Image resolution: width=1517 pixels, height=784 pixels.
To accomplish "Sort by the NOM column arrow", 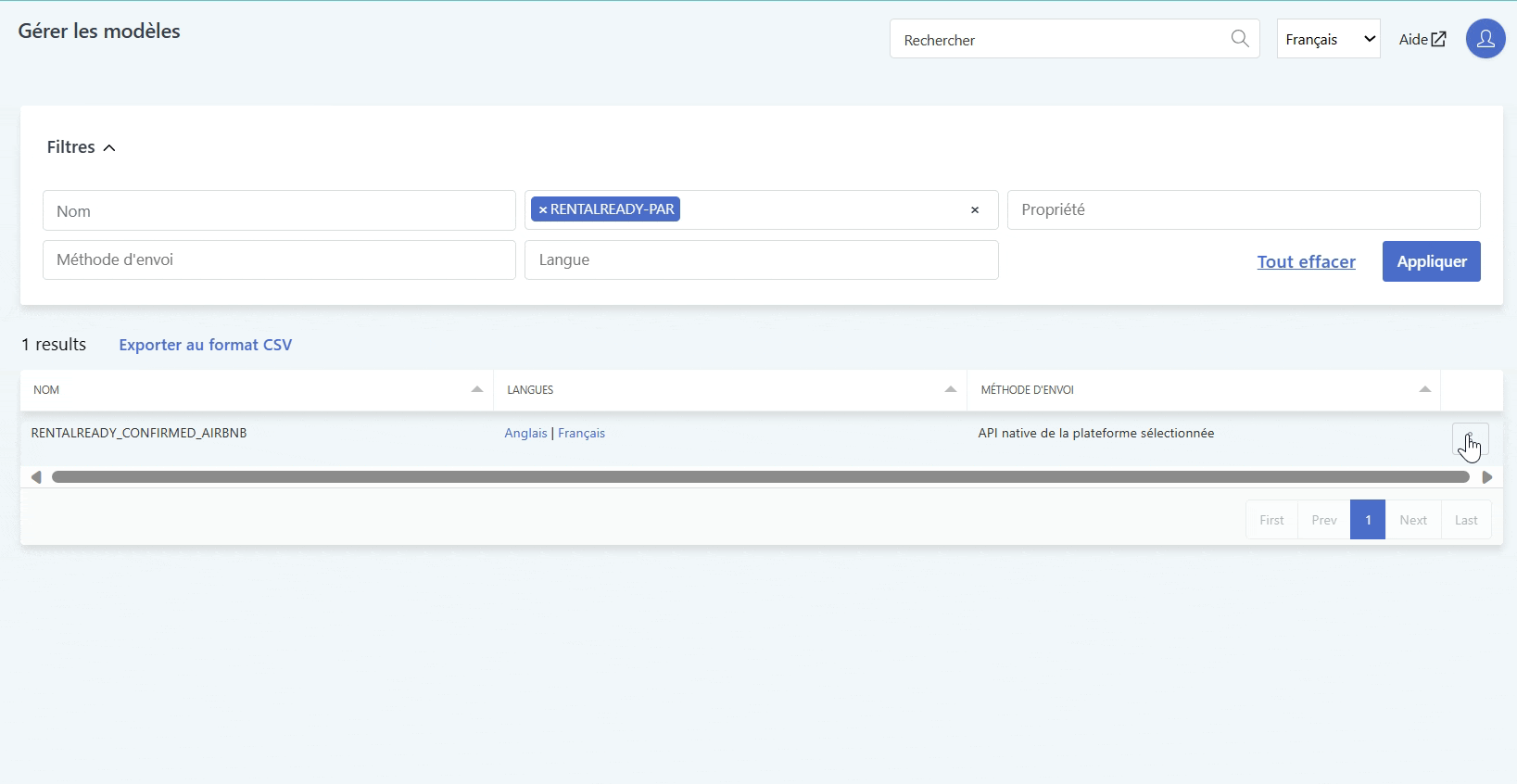I will (477, 390).
